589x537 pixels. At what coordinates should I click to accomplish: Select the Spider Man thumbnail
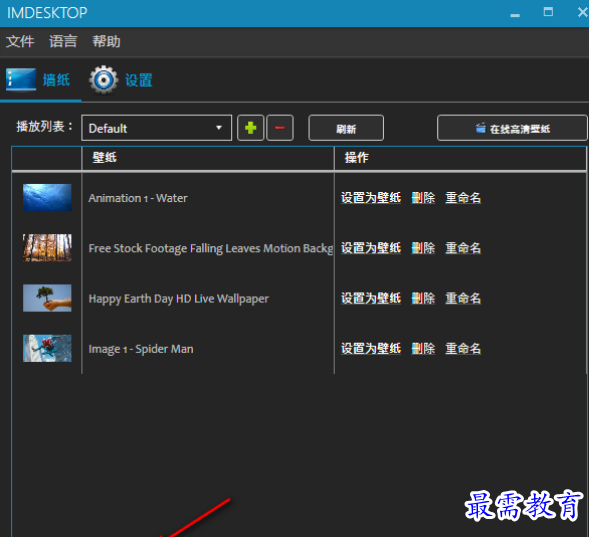(x=47, y=348)
